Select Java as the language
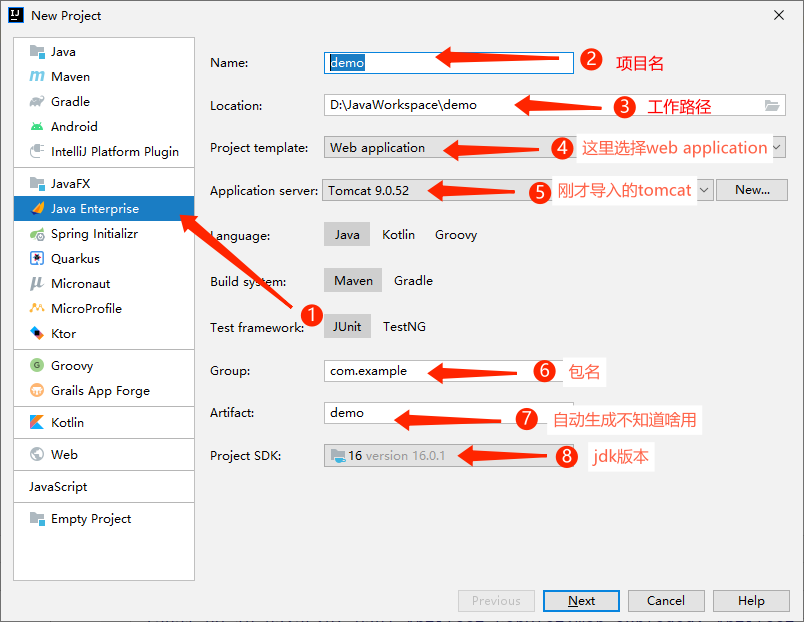The image size is (804, 622). coord(347,234)
